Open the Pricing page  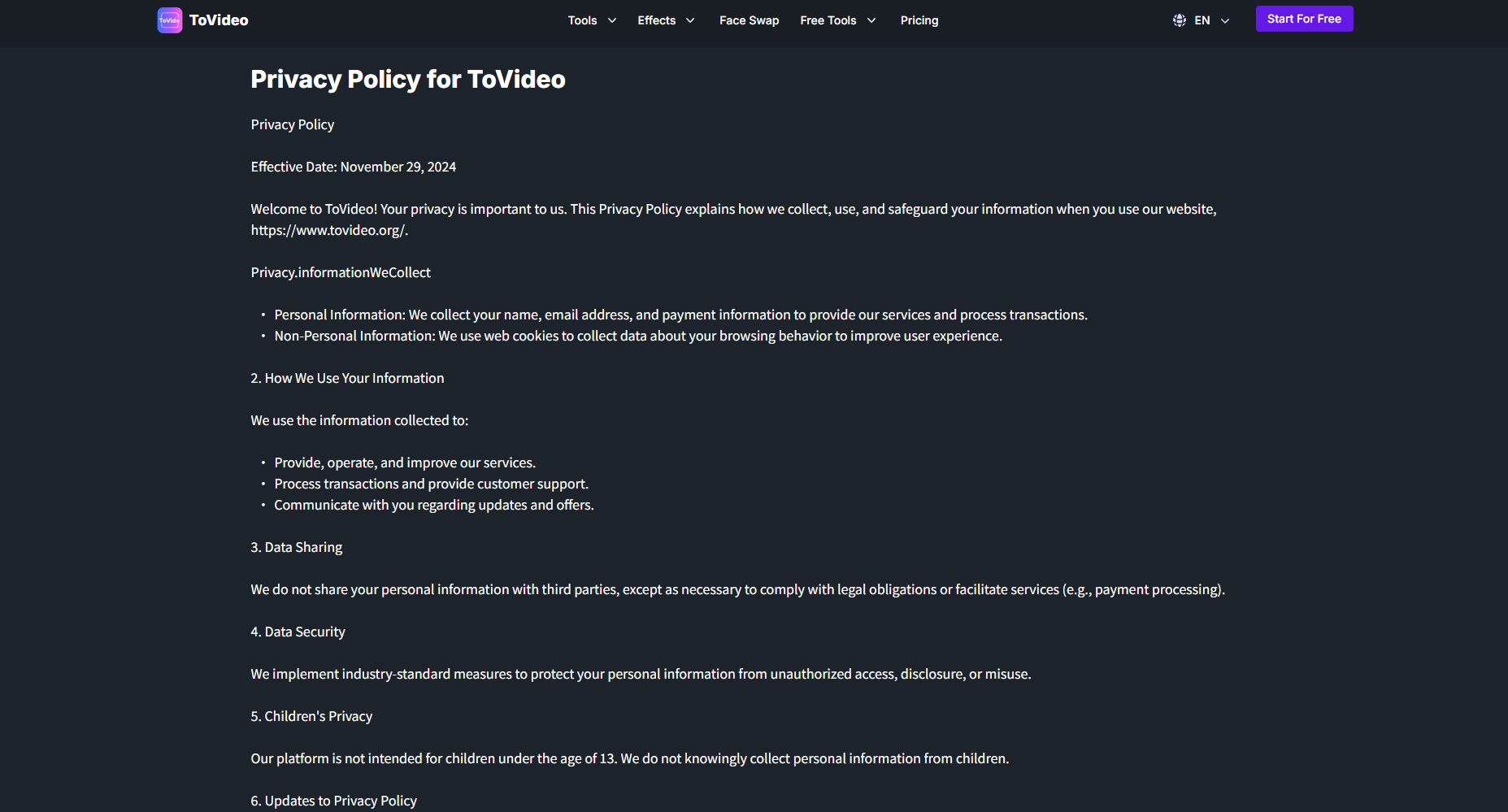919,20
